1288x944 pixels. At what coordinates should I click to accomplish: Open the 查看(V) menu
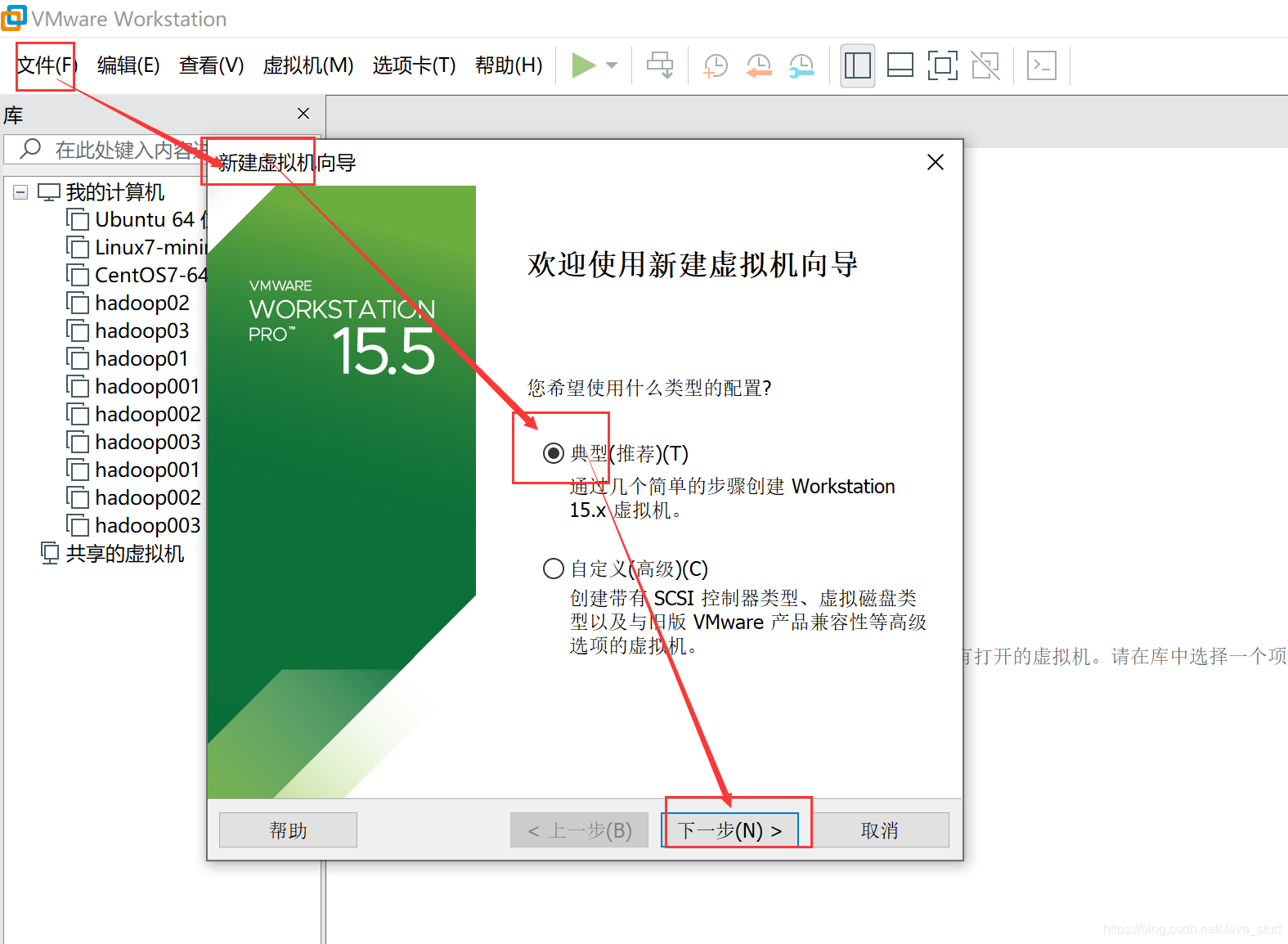click(x=211, y=65)
